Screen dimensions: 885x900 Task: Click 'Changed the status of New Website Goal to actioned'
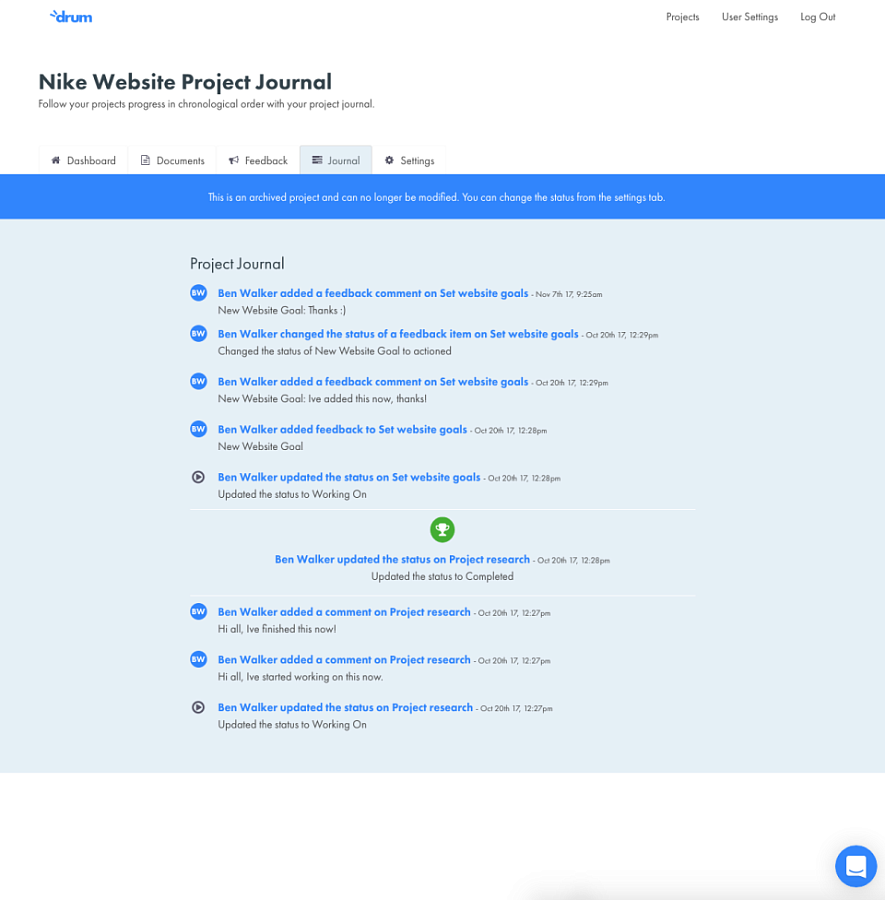pyautogui.click(x=335, y=351)
